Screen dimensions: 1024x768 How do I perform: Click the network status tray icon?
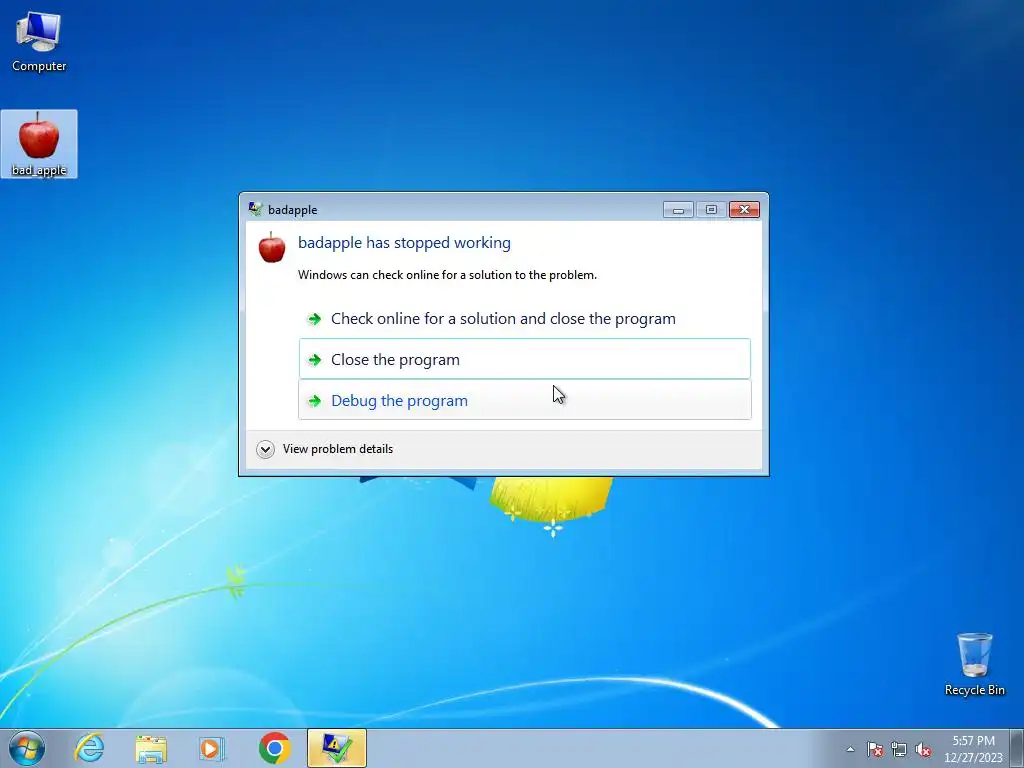tap(899, 749)
